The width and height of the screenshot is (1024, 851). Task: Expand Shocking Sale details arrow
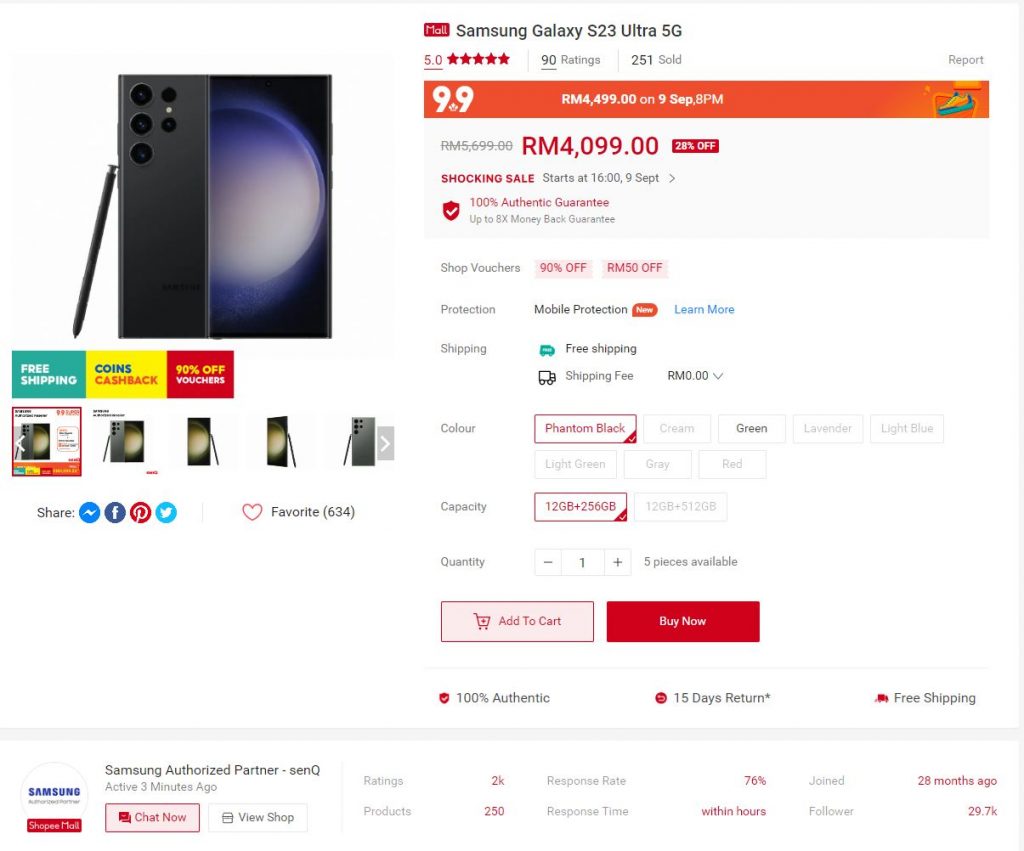click(672, 178)
